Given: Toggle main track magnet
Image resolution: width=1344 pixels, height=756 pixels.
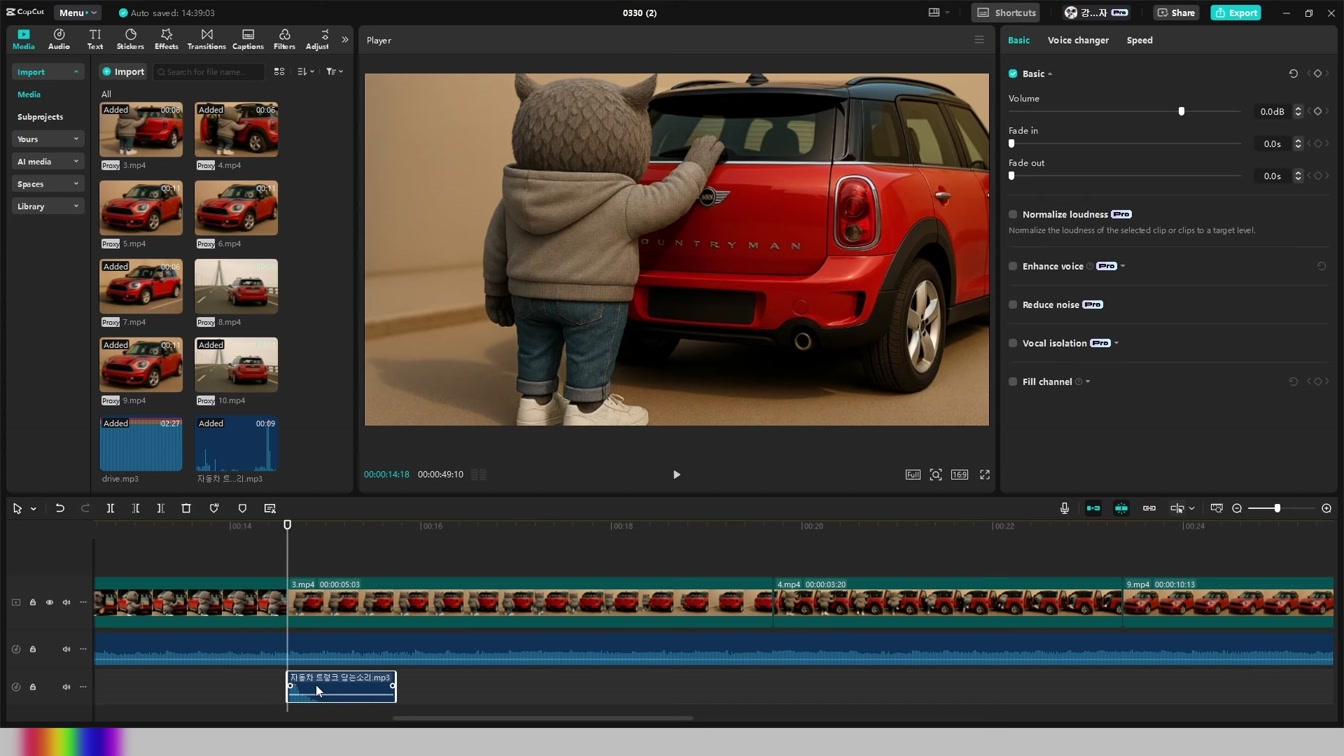Looking at the screenshot, I should (1093, 508).
